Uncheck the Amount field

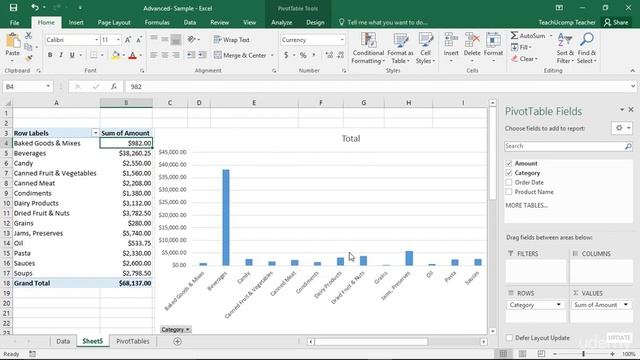pyautogui.click(x=509, y=163)
